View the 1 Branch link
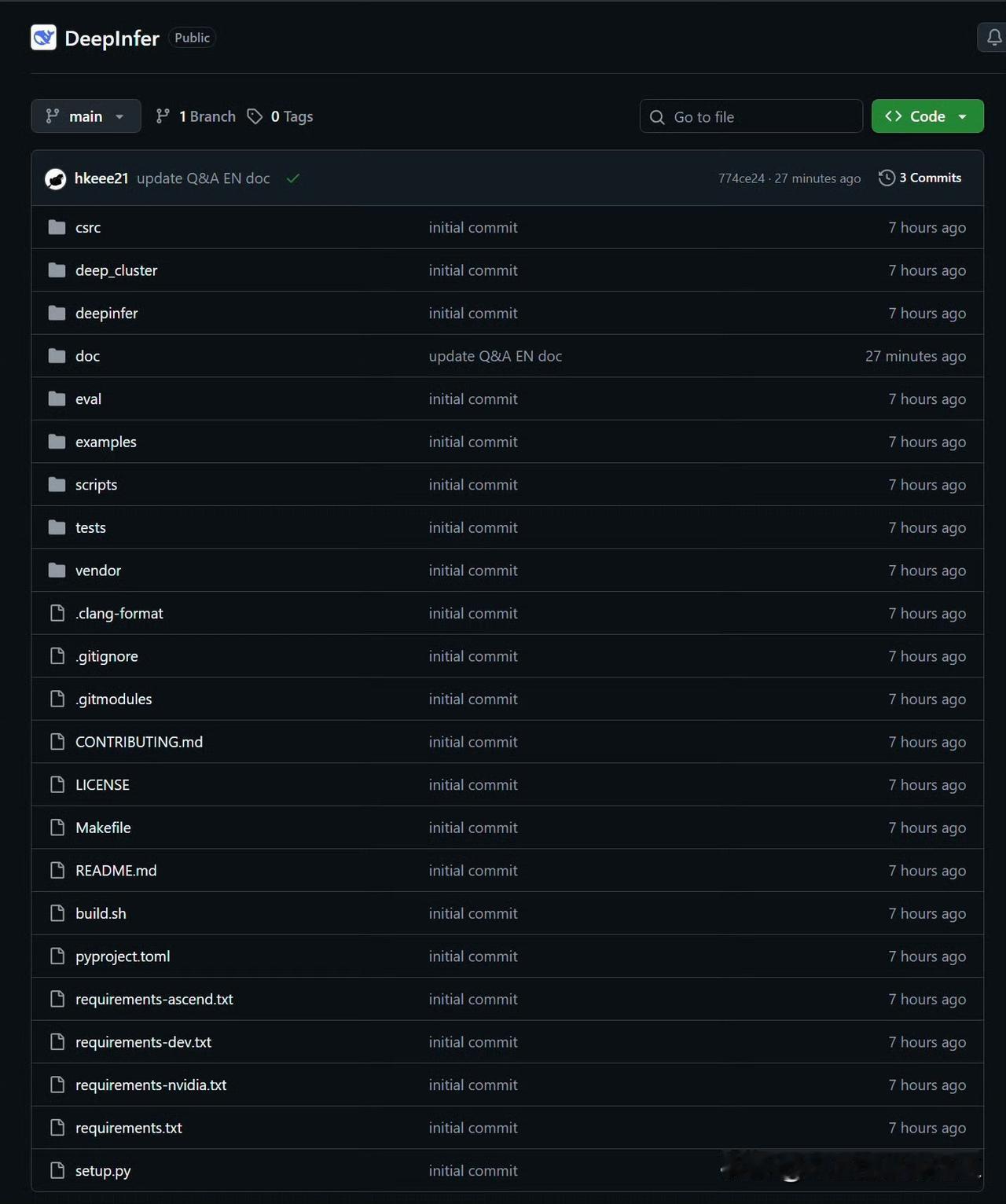The image size is (1006, 1204). click(196, 116)
